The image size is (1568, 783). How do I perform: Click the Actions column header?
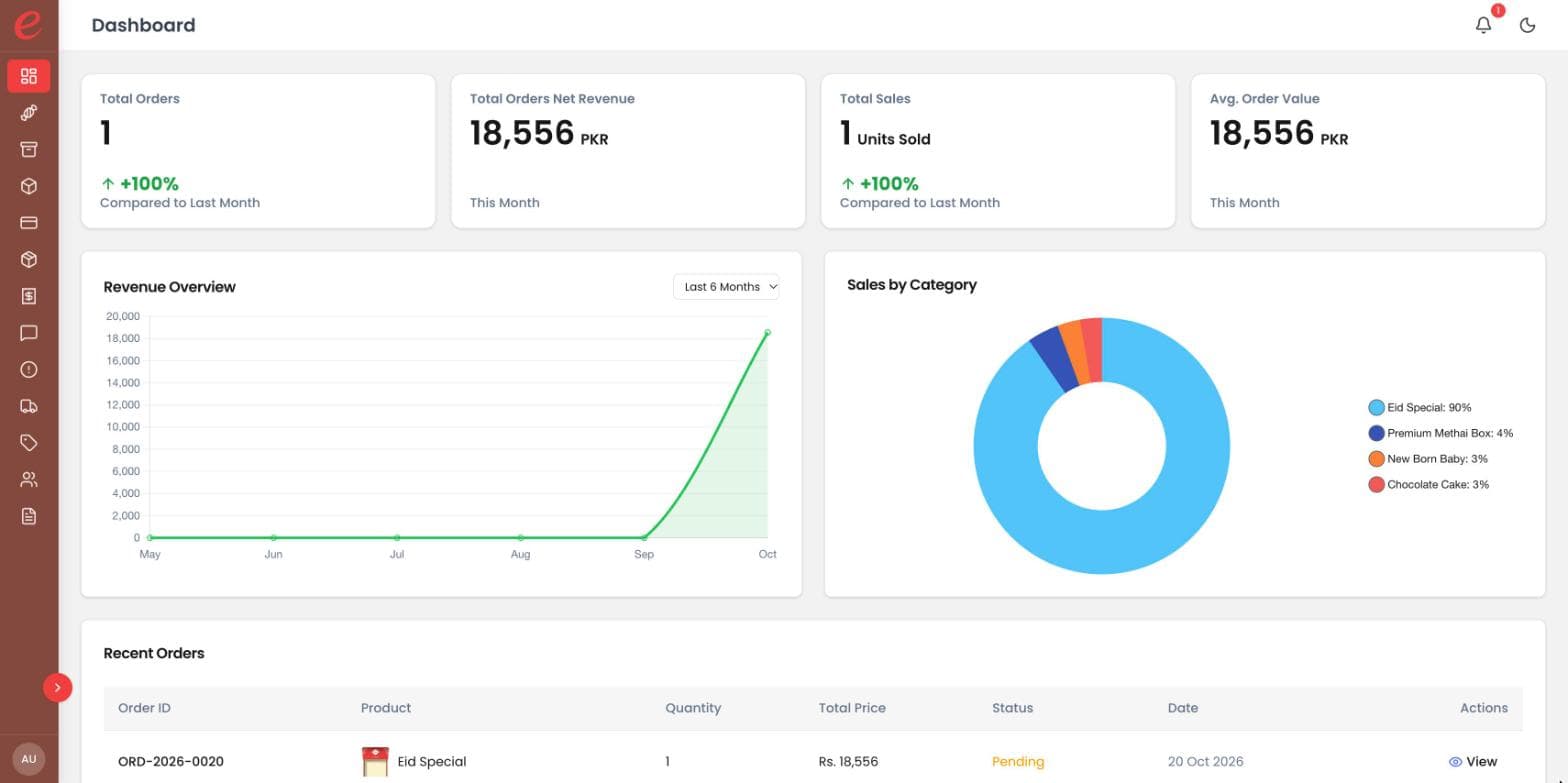pyautogui.click(x=1484, y=708)
